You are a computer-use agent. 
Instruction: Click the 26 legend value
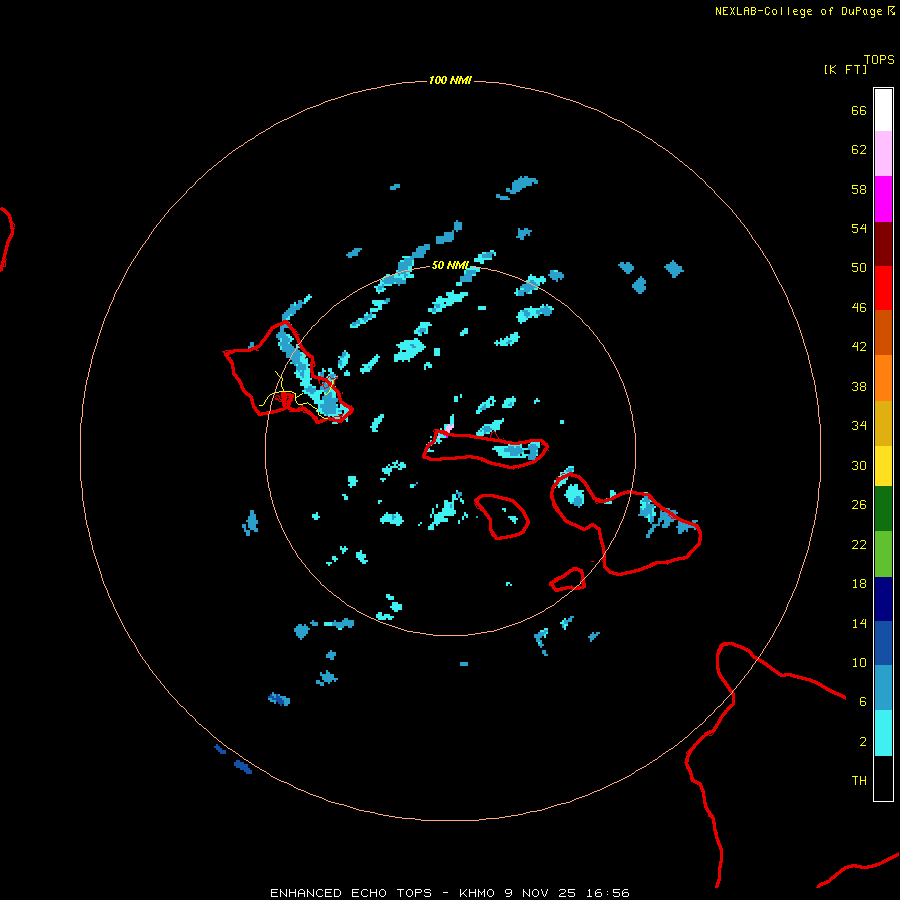point(859,505)
